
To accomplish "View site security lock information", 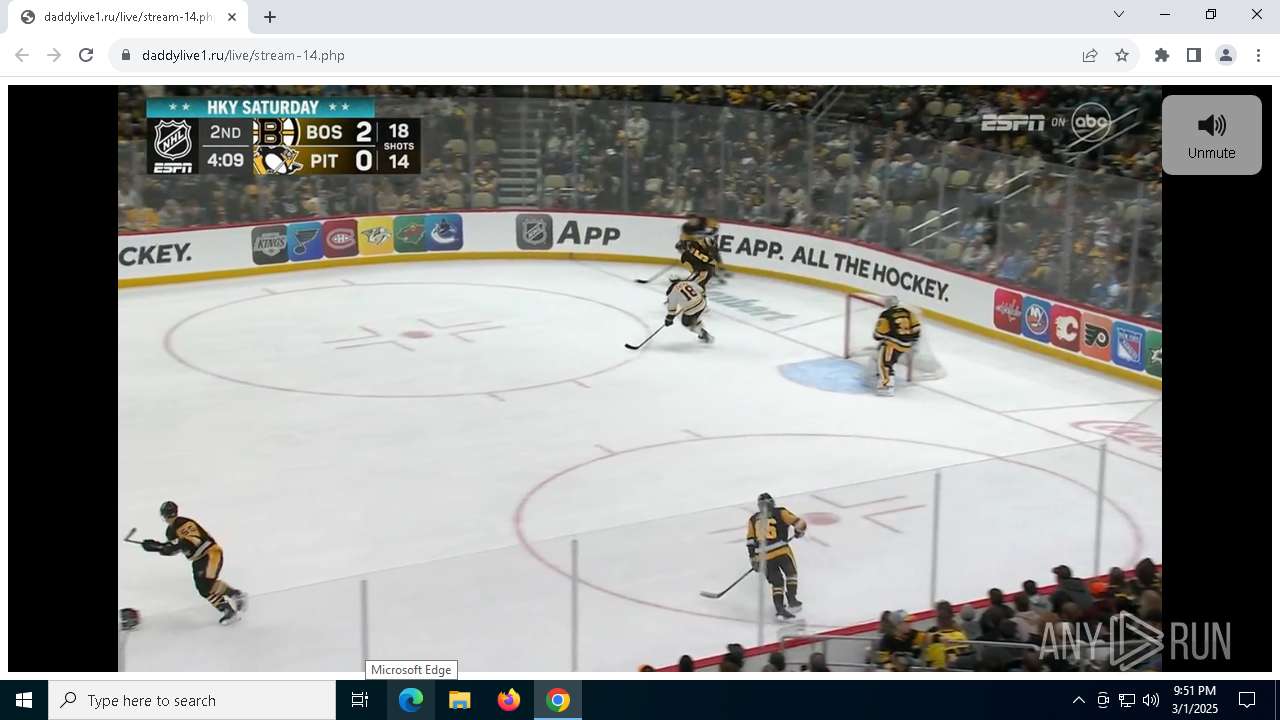I will tap(126, 55).
